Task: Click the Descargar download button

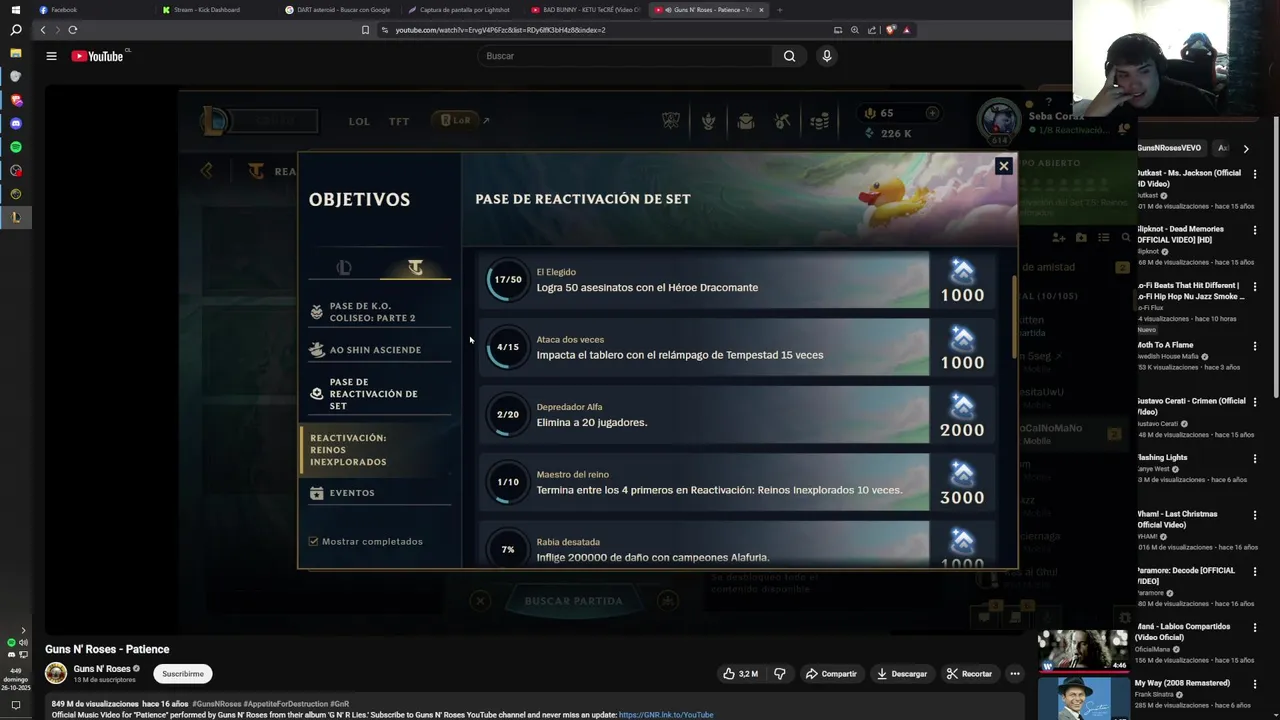Action: tap(902, 674)
